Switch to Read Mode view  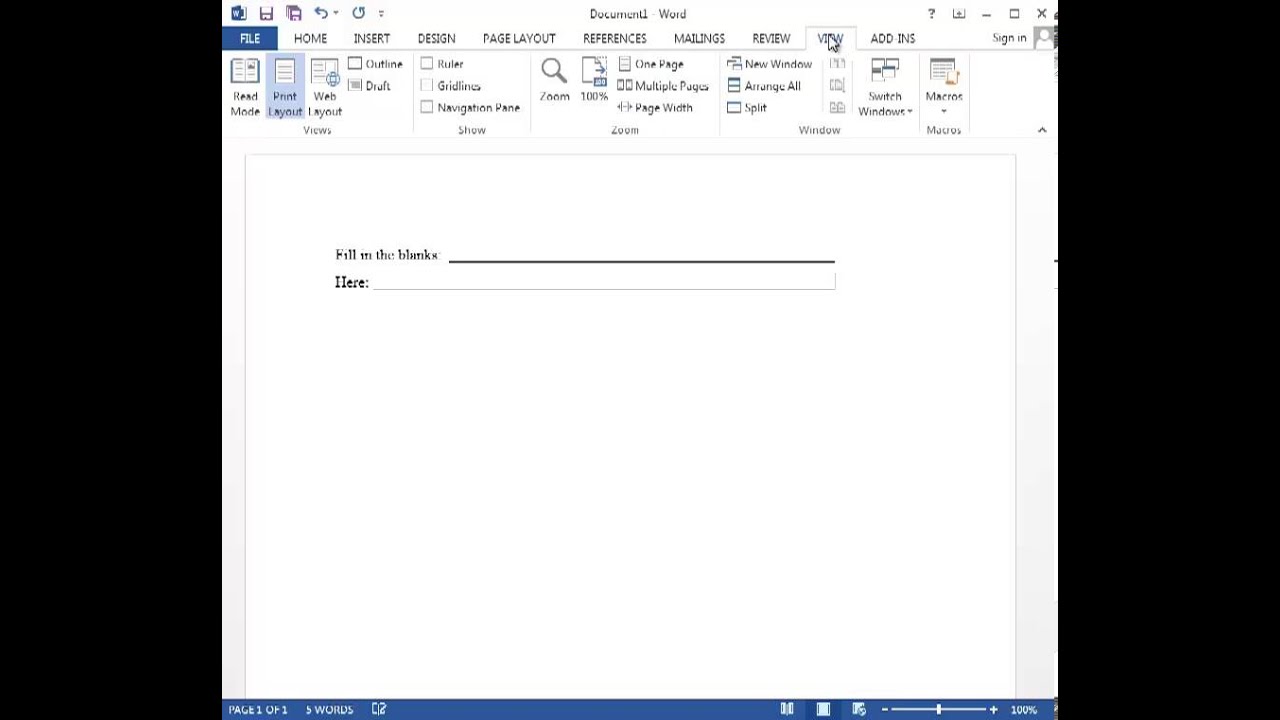click(x=245, y=87)
